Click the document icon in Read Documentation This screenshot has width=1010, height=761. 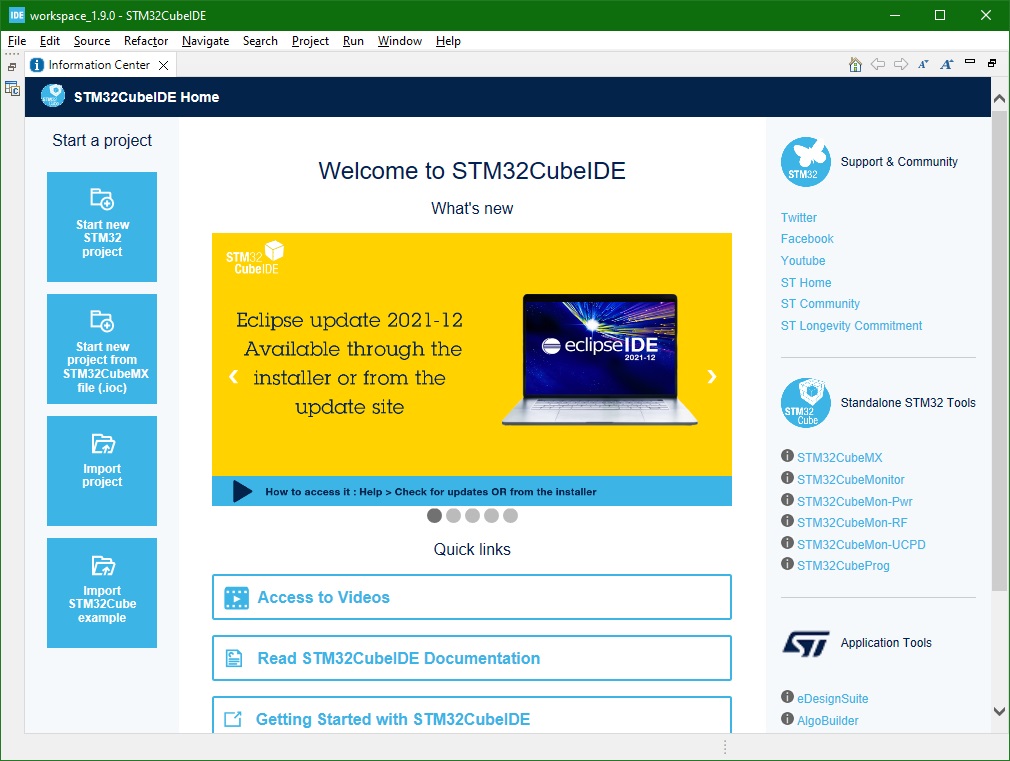(234, 659)
